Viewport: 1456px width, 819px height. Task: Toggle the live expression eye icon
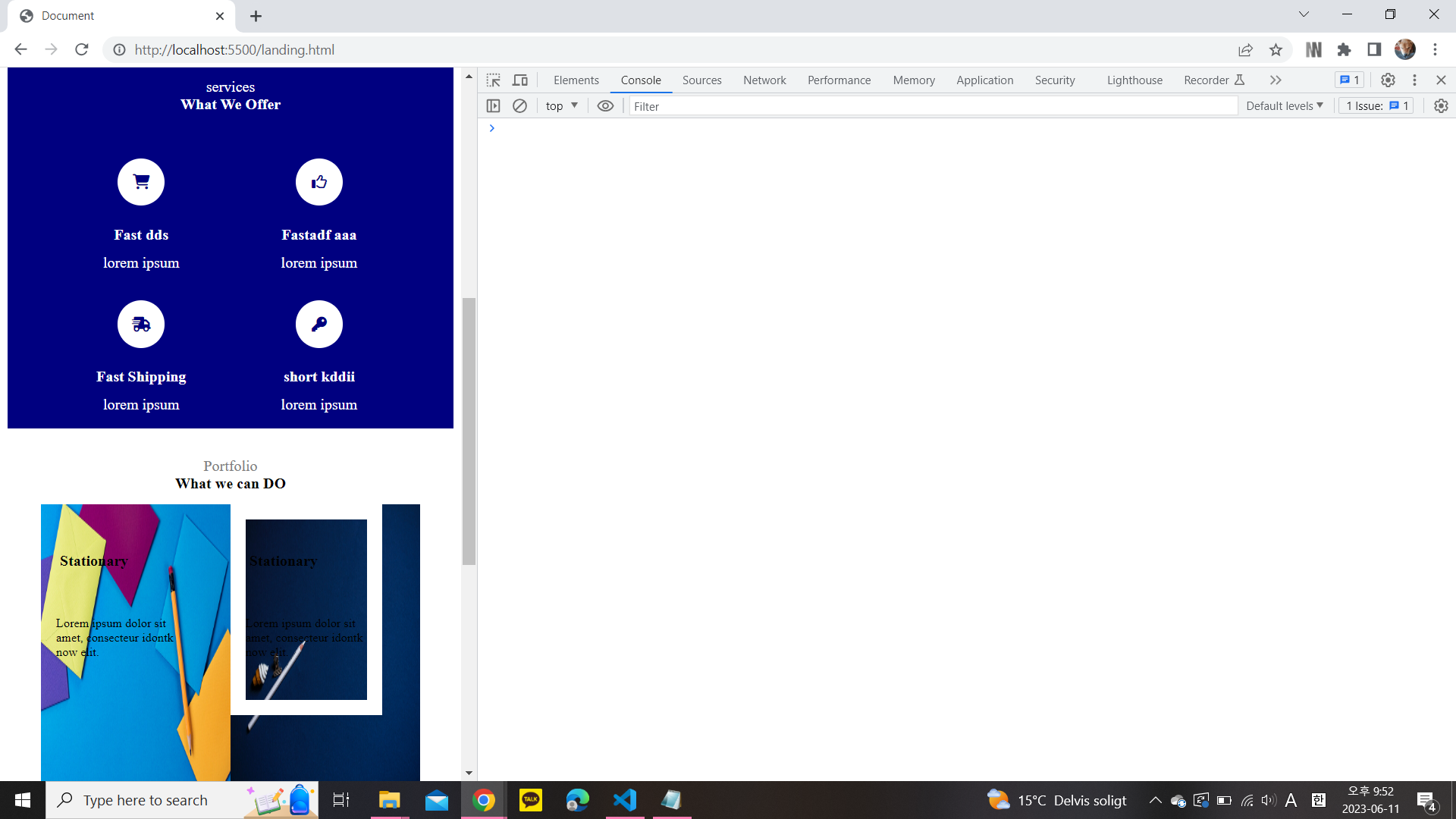(605, 105)
